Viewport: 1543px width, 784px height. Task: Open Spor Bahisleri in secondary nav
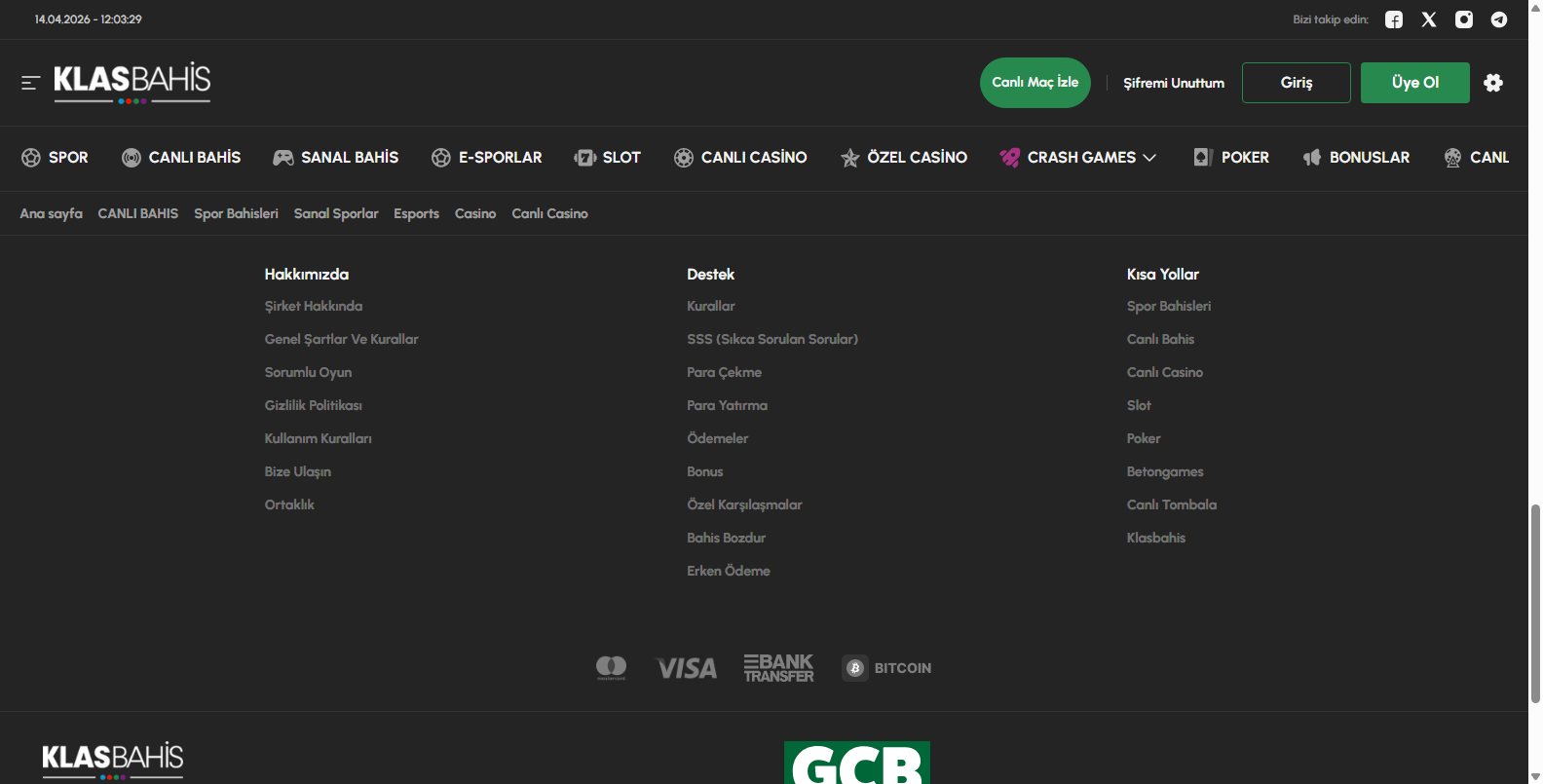[x=236, y=213]
